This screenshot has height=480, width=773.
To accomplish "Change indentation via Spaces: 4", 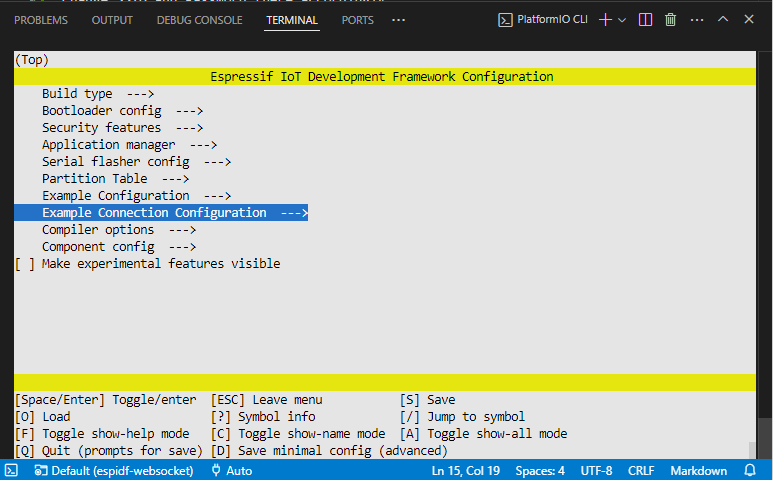I will (540, 471).
